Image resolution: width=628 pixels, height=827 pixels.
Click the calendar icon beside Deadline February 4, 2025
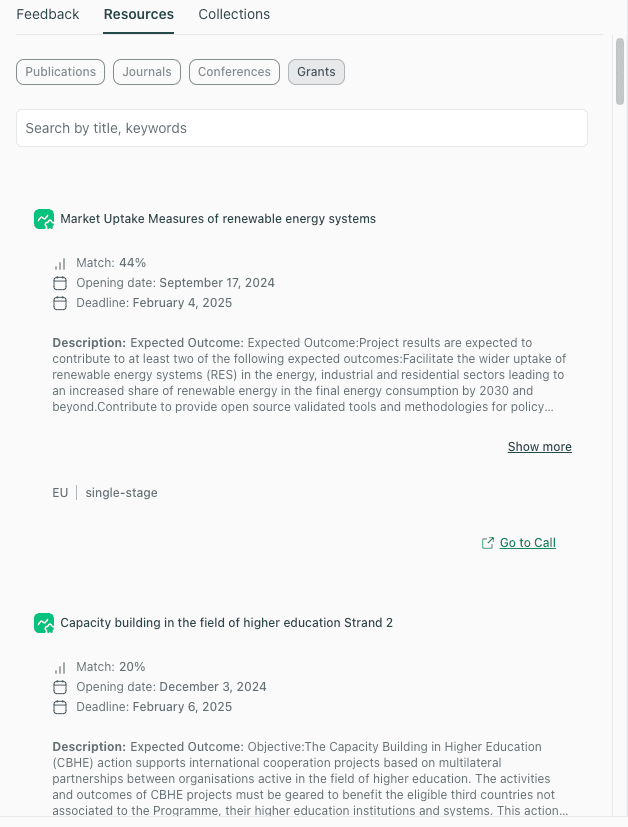60,303
